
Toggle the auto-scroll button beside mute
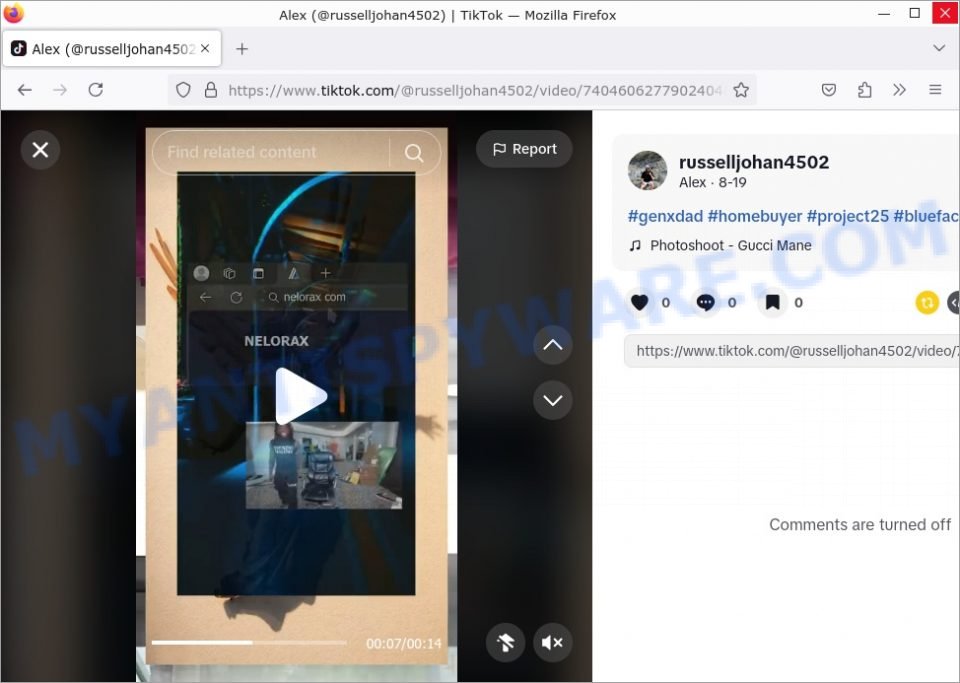point(505,643)
